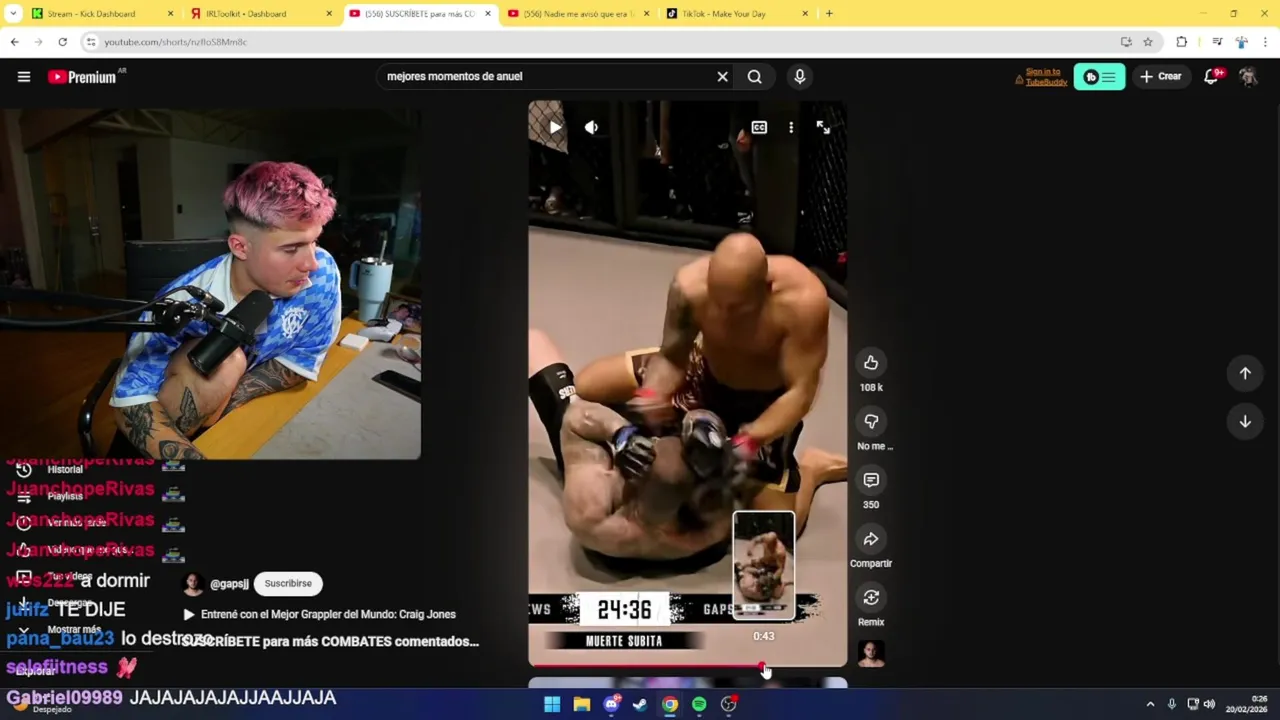Open the @gapsjj channel avatar
The height and width of the screenshot is (720, 1280).
click(193, 584)
